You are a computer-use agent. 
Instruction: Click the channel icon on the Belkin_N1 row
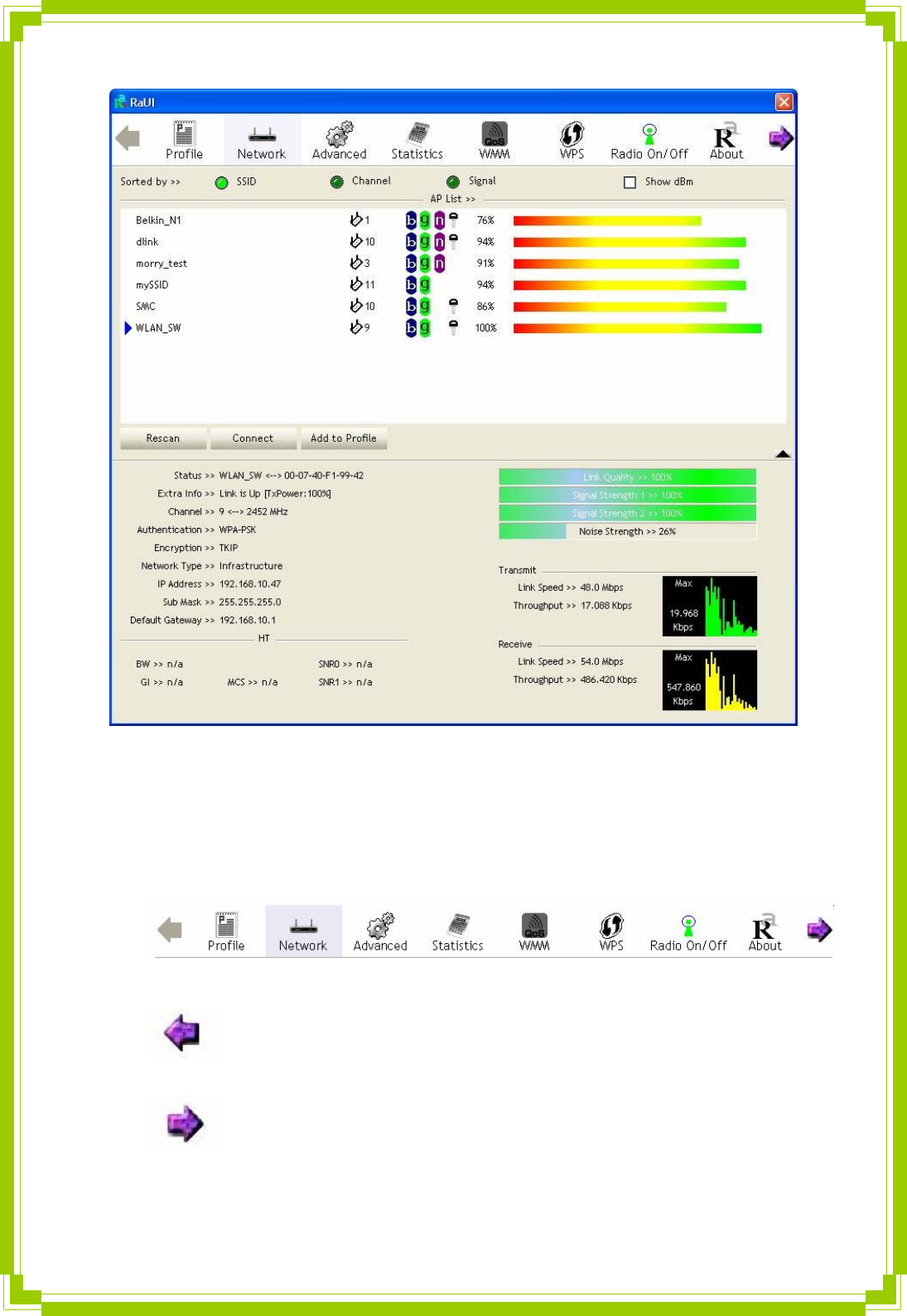pyautogui.click(x=356, y=220)
